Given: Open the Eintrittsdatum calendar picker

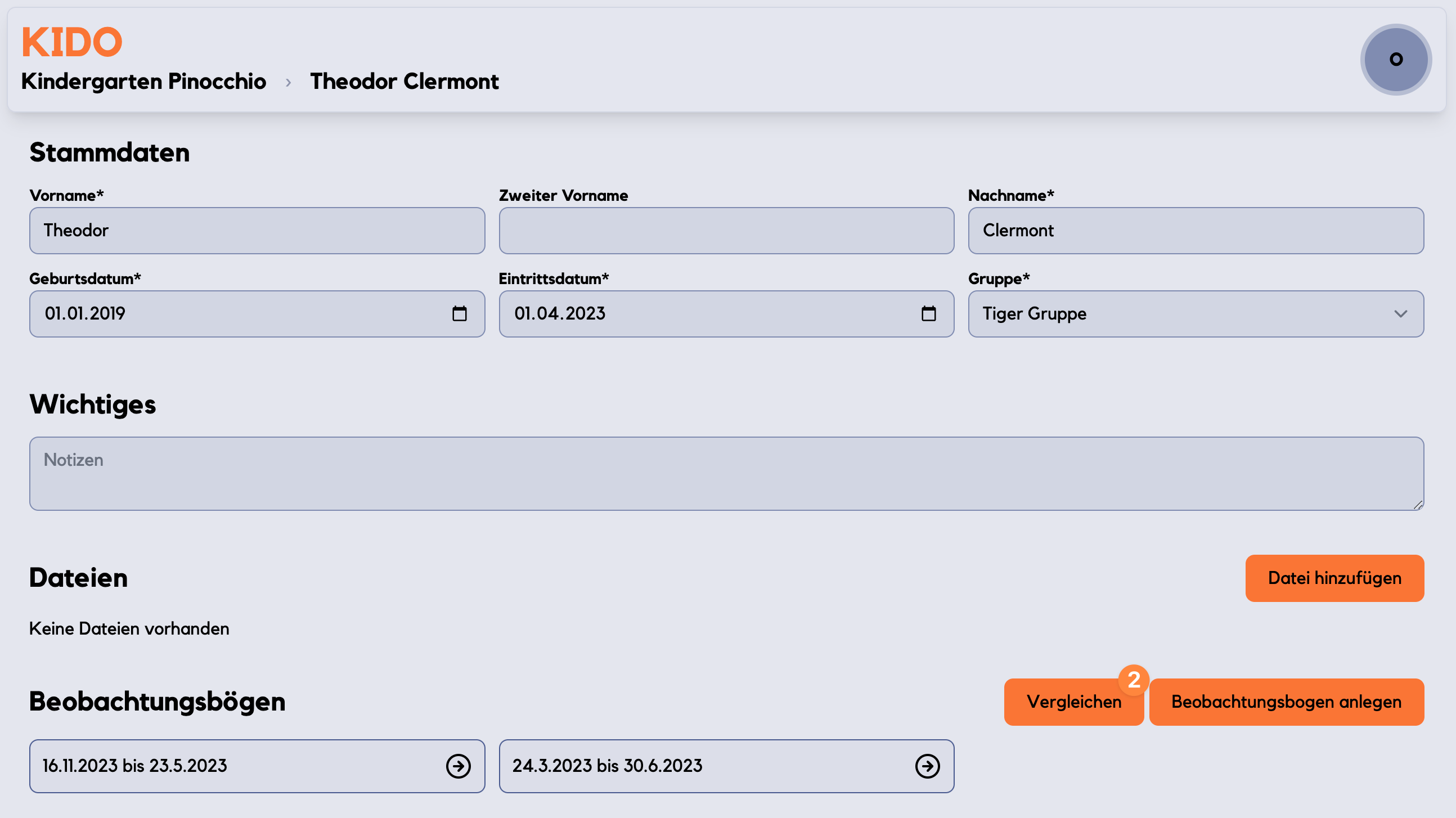Looking at the screenshot, I should [928, 314].
